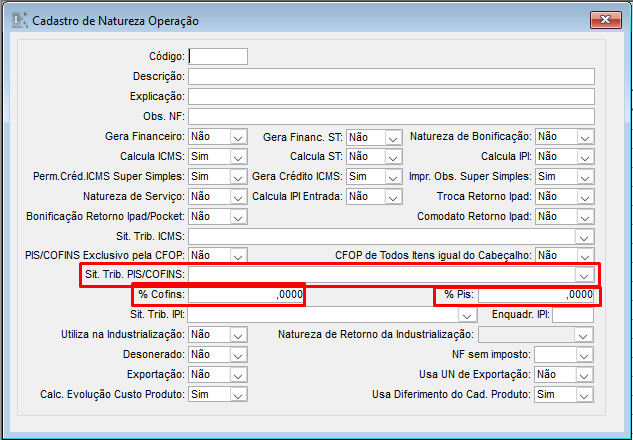633x440 pixels.
Task: Focus the Explicação text field
Action: pyautogui.click(x=390, y=97)
